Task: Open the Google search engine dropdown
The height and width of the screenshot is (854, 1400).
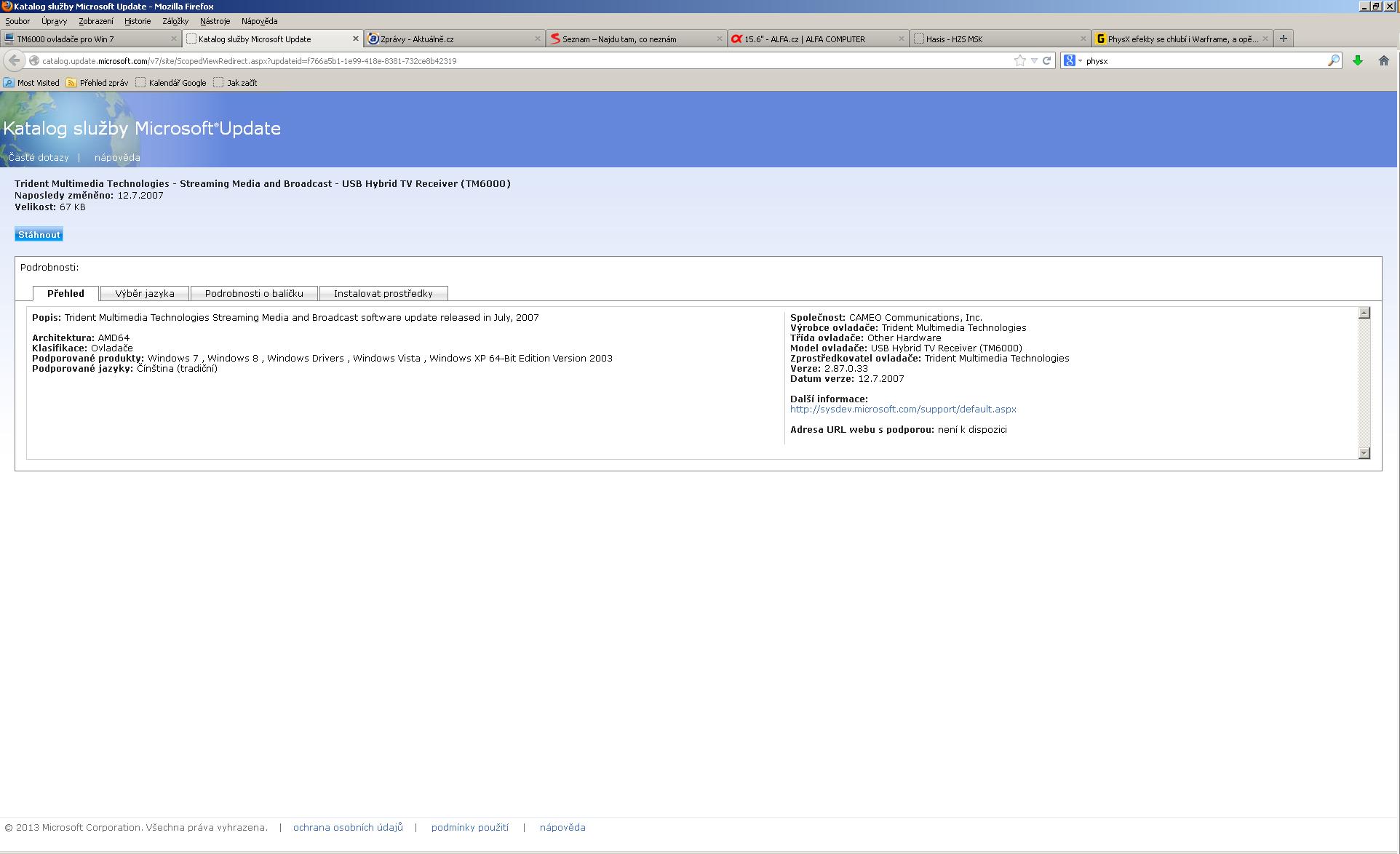Action: pyautogui.click(x=1073, y=60)
